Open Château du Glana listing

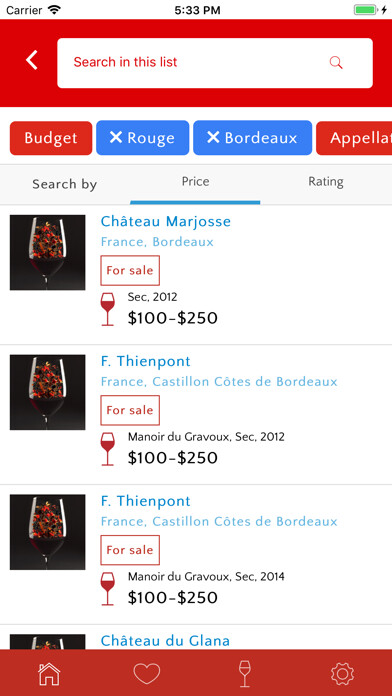(x=165, y=641)
